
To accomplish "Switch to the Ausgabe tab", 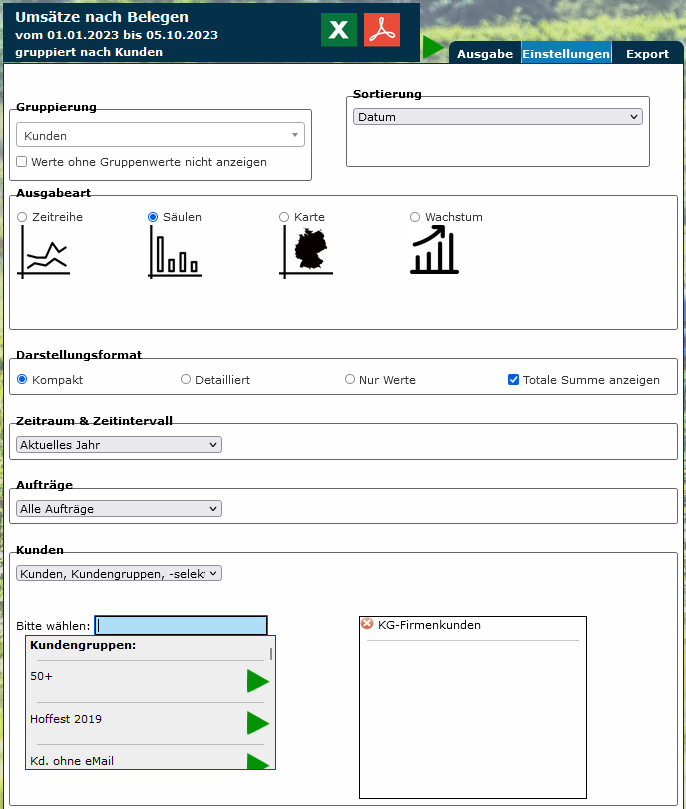I will click(485, 54).
